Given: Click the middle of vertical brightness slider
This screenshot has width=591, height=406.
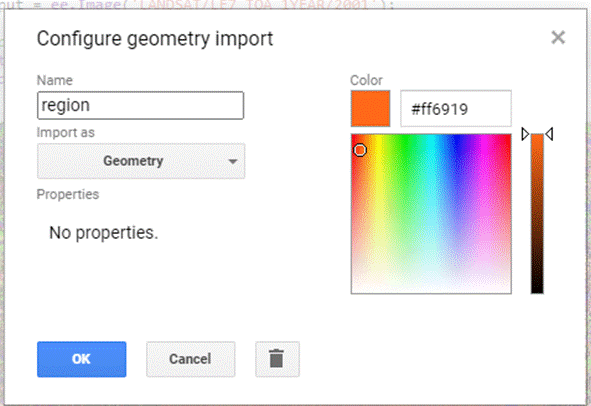Looking at the screenshot, I should (537, 214).
